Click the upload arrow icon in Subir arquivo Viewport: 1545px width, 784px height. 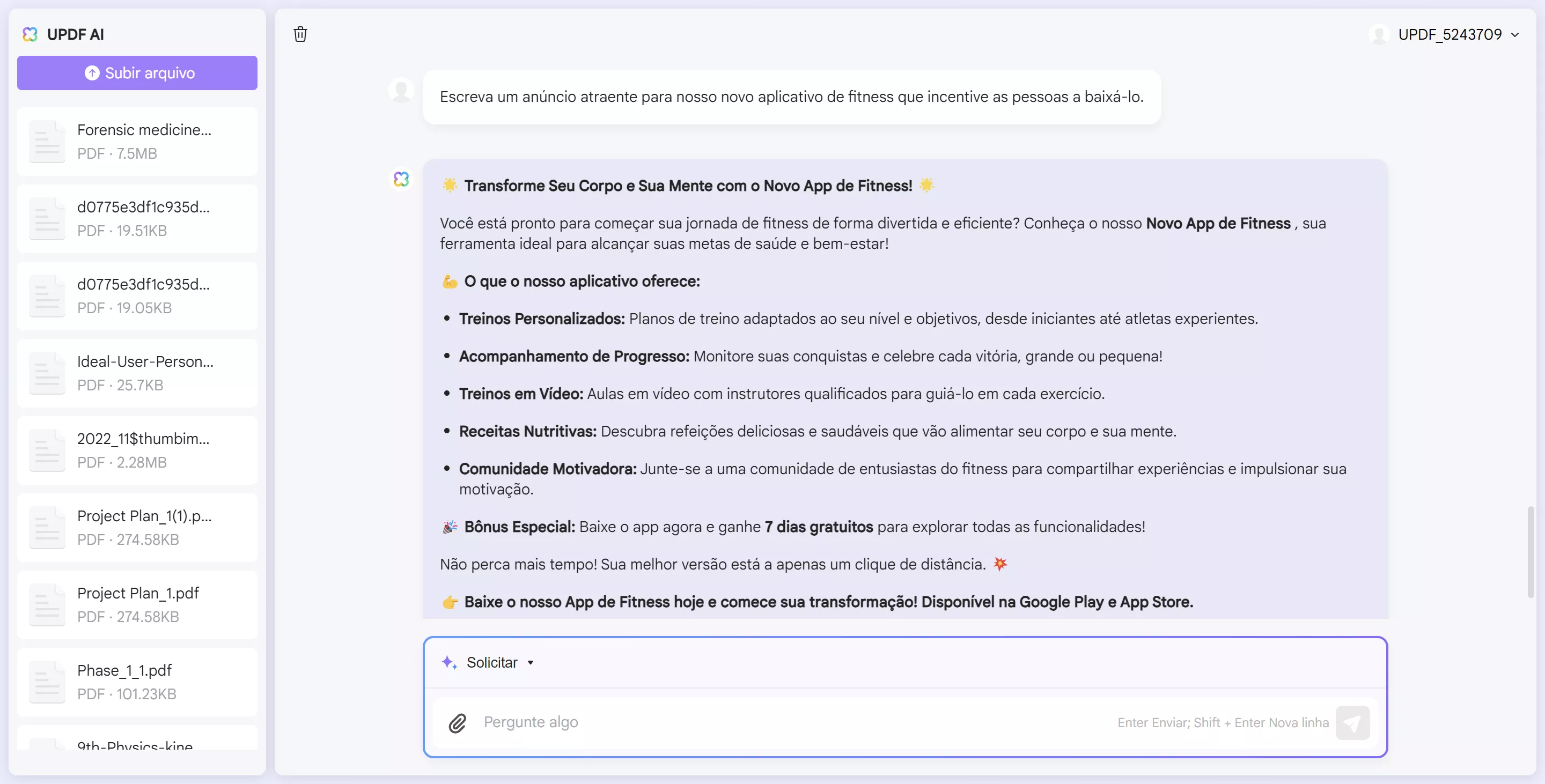[x=92, y=73]
